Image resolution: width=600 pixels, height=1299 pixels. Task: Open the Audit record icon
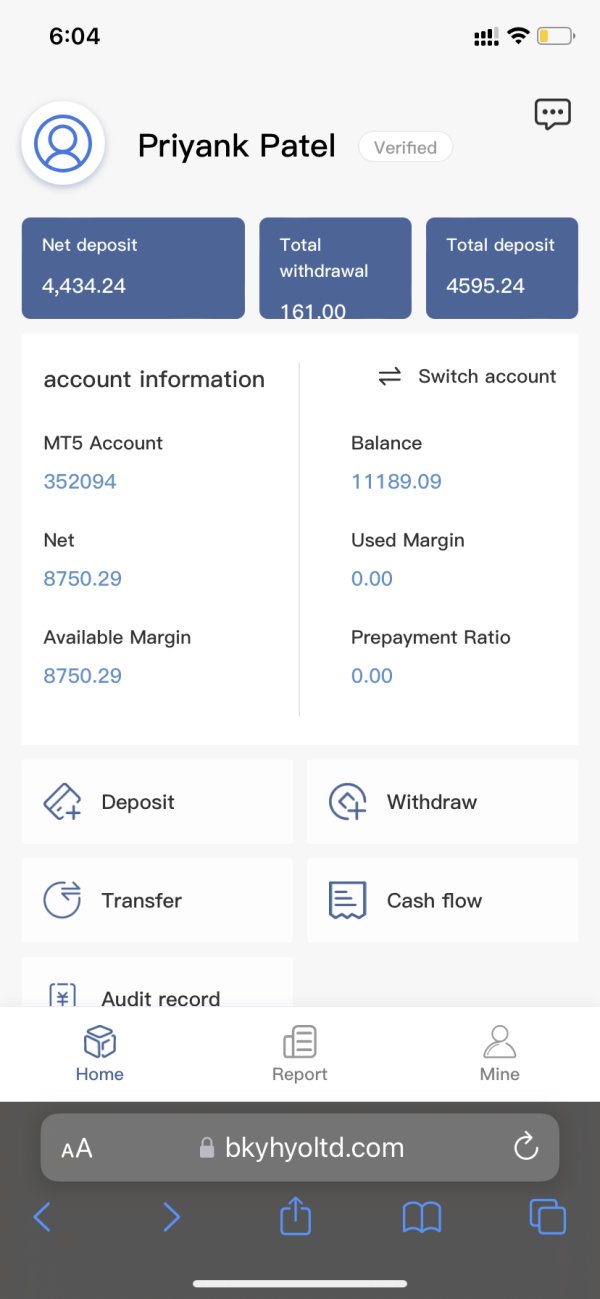(x=62, y=995)
